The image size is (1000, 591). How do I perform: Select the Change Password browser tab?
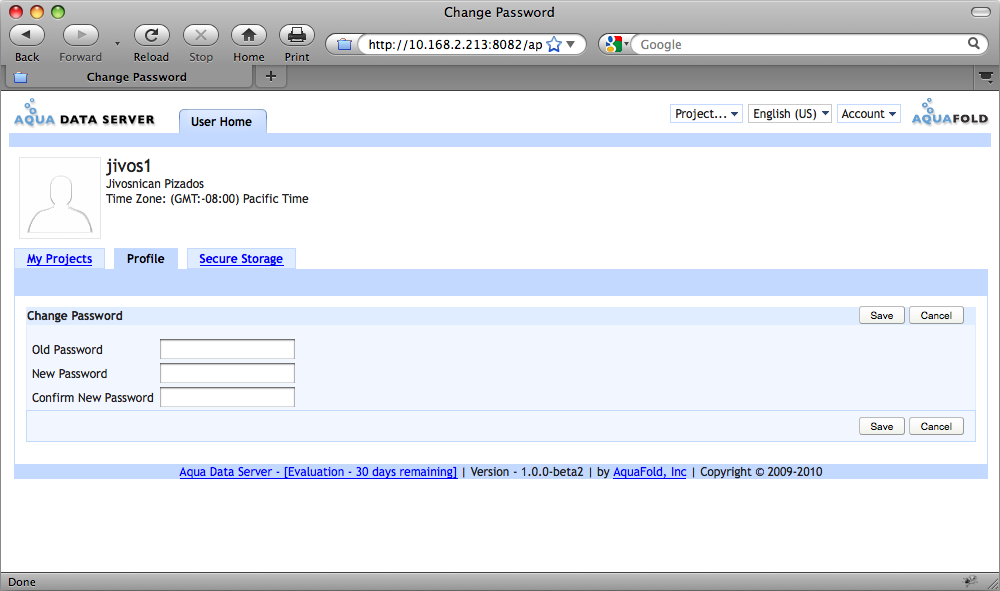[x=129, y=77]
